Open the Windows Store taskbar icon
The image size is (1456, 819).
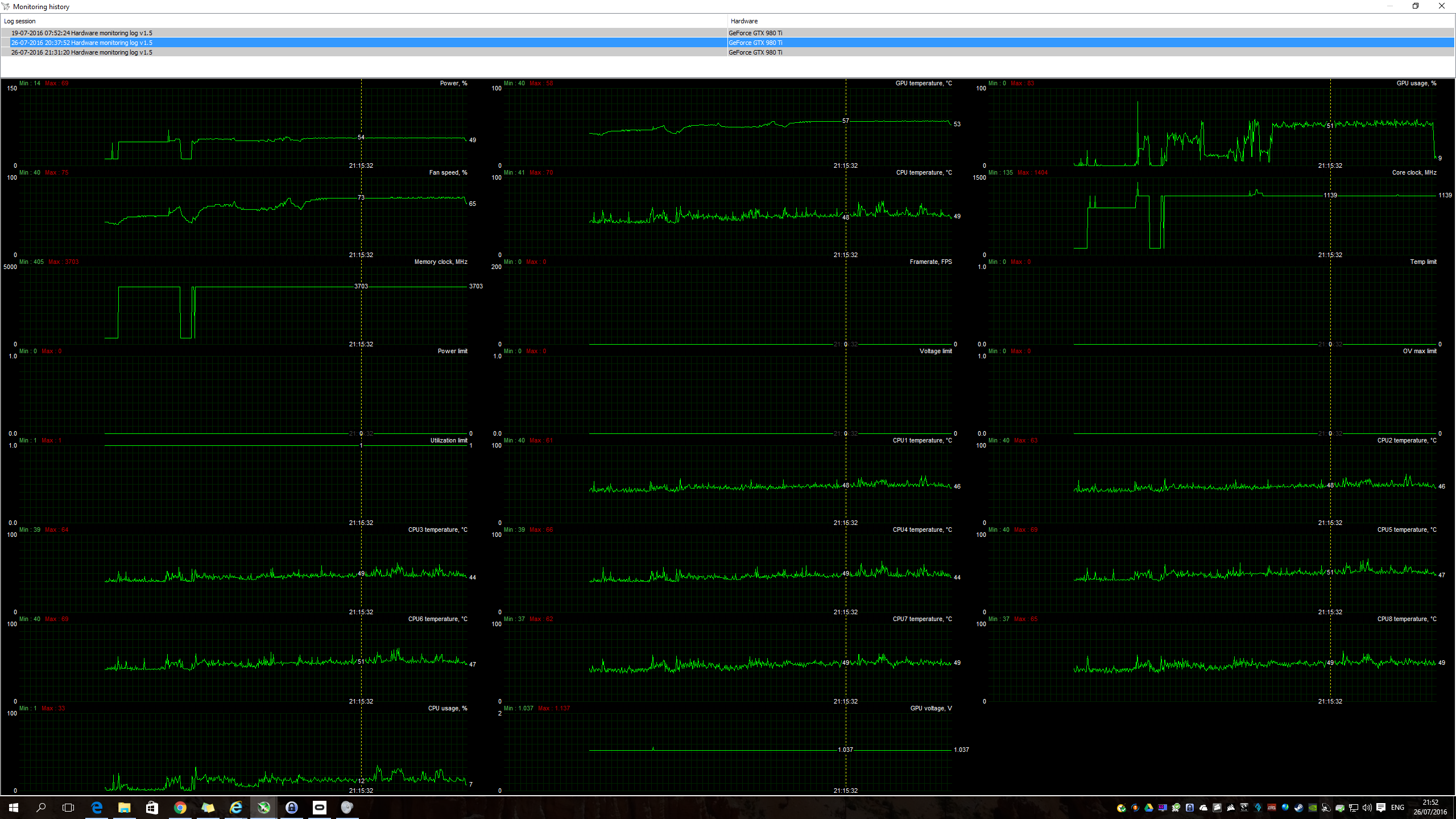point(152,808)
